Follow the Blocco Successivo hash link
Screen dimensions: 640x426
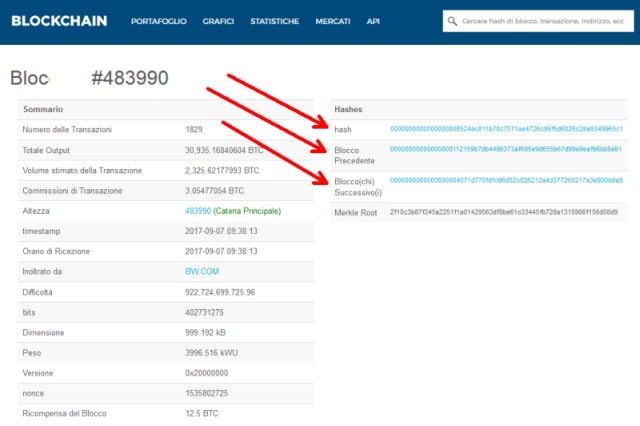click(x=506, y=180)
